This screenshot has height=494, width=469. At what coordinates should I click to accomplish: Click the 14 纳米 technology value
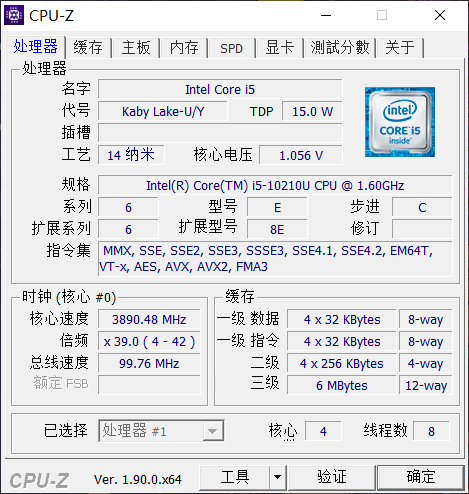[x=131, y=155]
